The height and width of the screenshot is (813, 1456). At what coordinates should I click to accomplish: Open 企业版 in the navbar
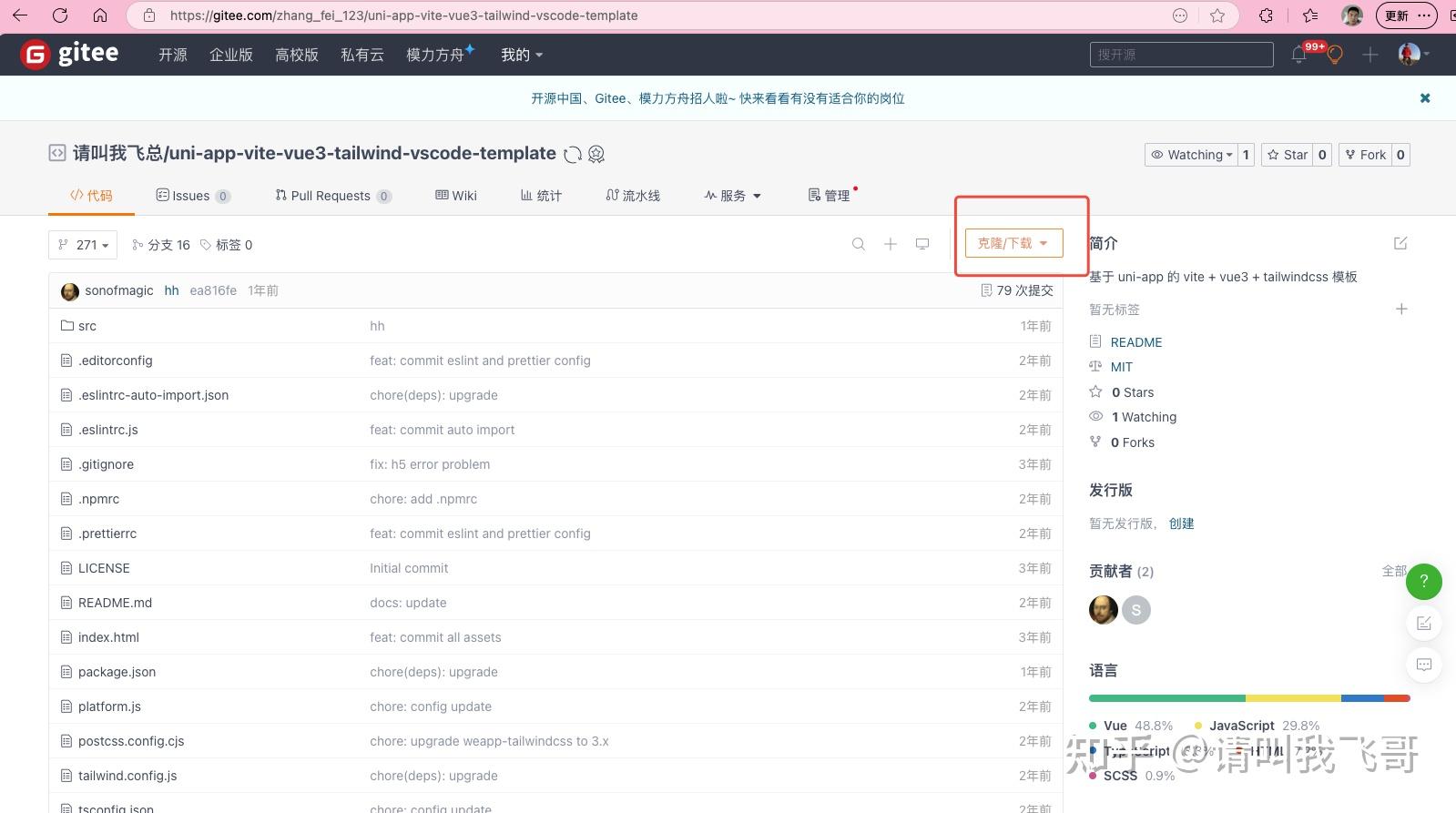click(x=231, y=55)
